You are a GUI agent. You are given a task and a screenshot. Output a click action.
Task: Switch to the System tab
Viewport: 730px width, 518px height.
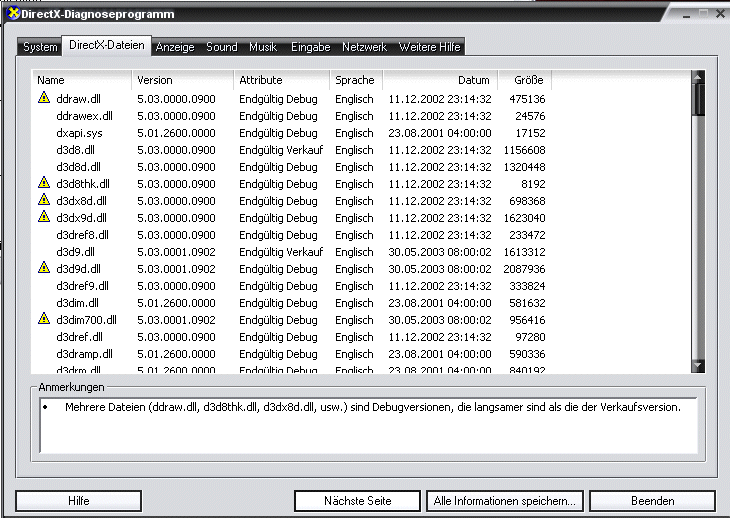40,47
